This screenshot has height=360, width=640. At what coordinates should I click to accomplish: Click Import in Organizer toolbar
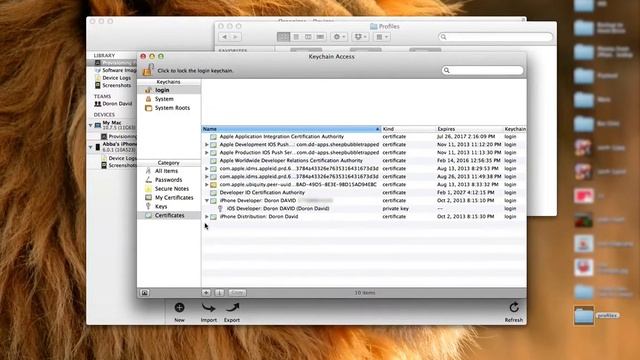[209, 312]
